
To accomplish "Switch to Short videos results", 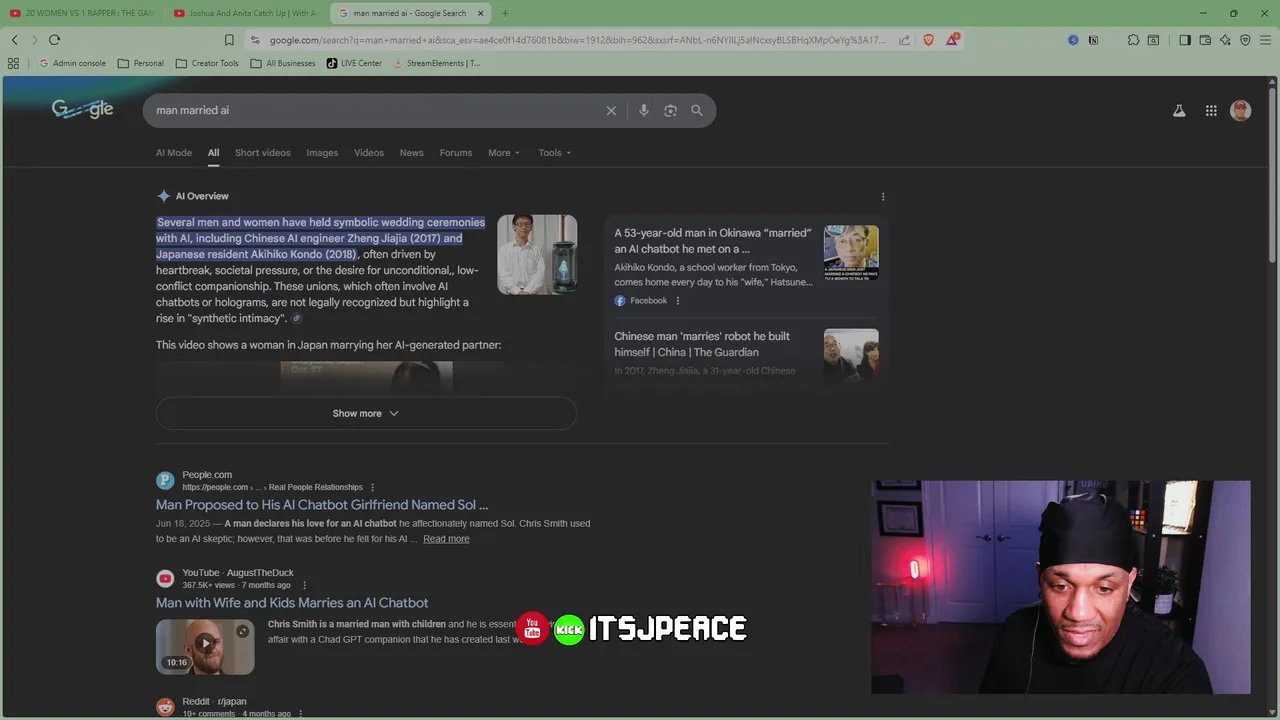I will coord(263,153).
